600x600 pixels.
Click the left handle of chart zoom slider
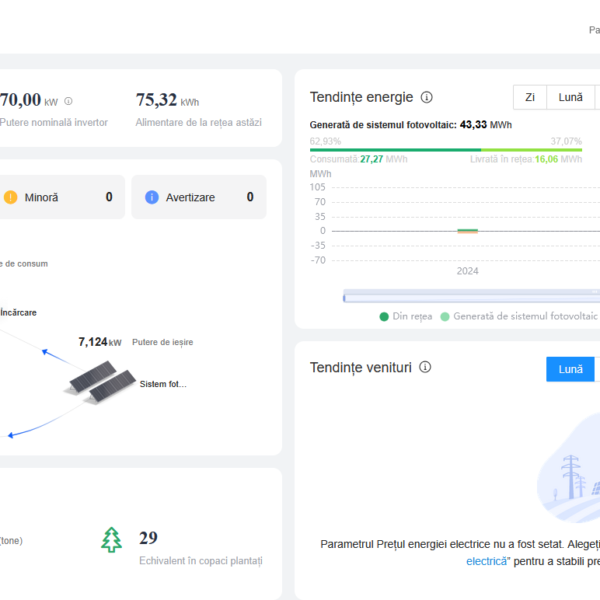344,296
